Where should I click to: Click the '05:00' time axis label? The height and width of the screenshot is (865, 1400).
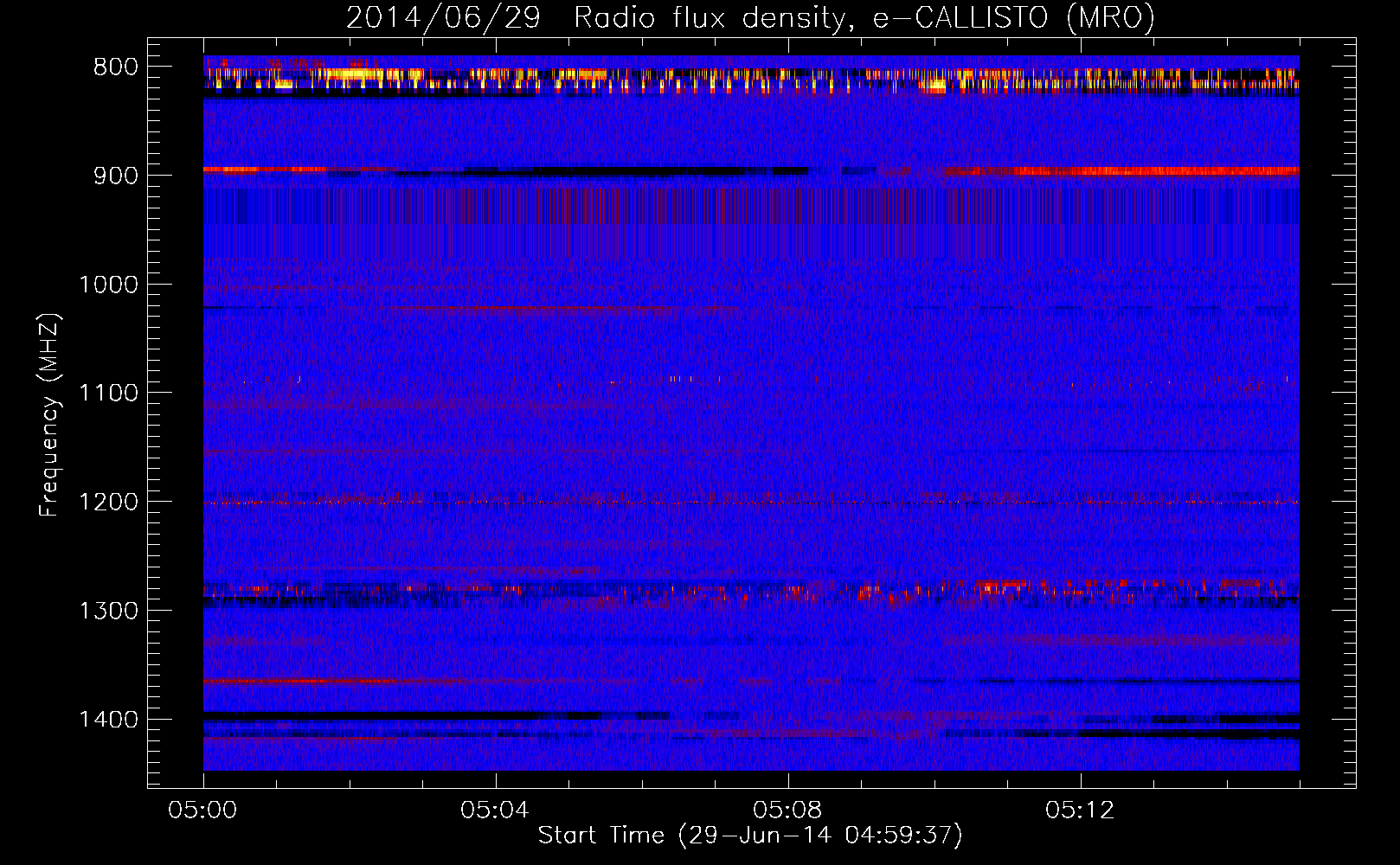(203, 810)
